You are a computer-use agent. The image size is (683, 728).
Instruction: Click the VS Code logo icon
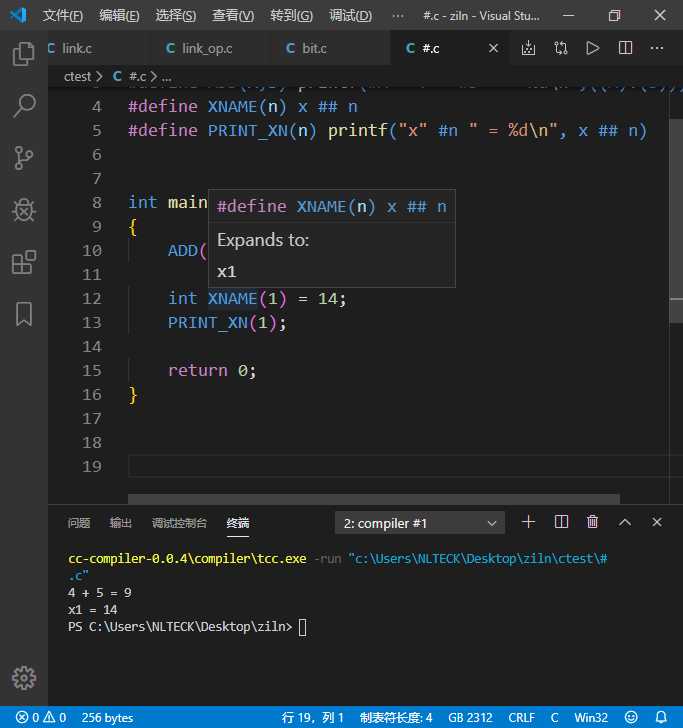pyautogui.click(x=18, y=15)
